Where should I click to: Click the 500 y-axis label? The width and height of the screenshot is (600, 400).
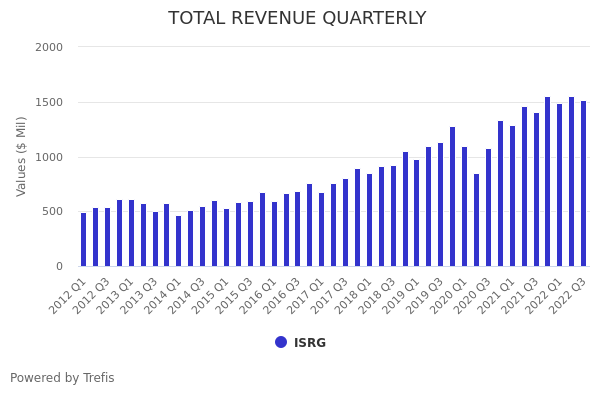52,211
